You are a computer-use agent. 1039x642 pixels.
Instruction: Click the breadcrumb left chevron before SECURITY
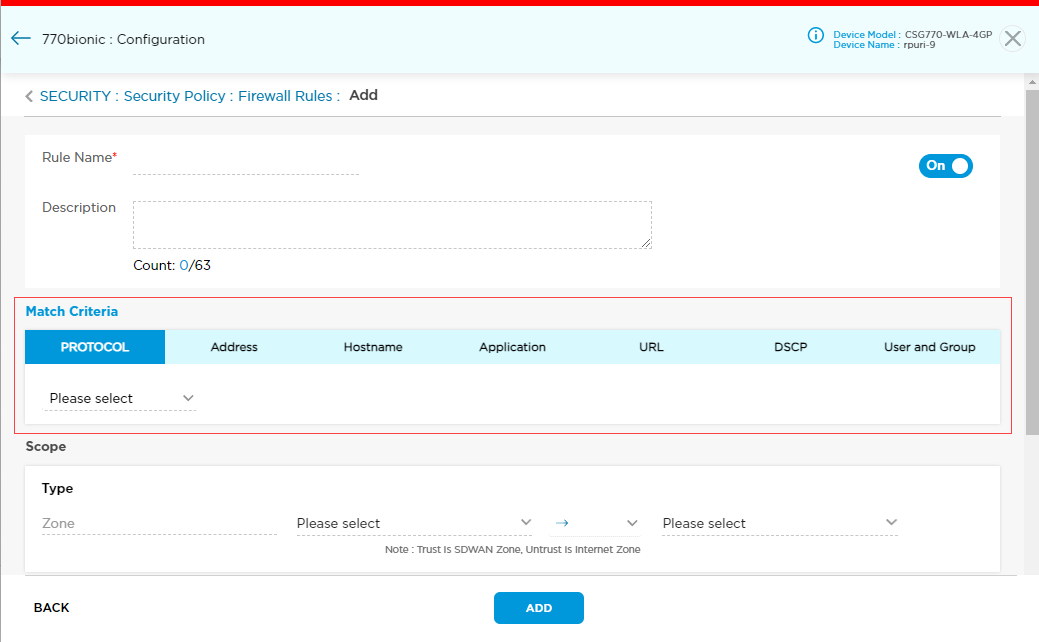tap(29, 97)
